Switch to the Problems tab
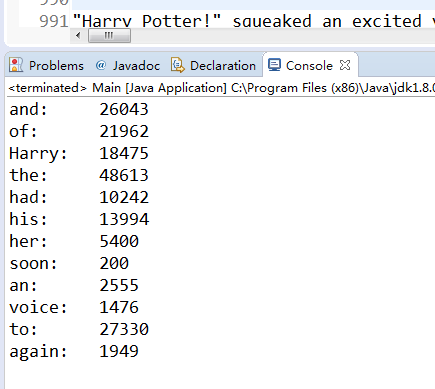 [47, 65]
